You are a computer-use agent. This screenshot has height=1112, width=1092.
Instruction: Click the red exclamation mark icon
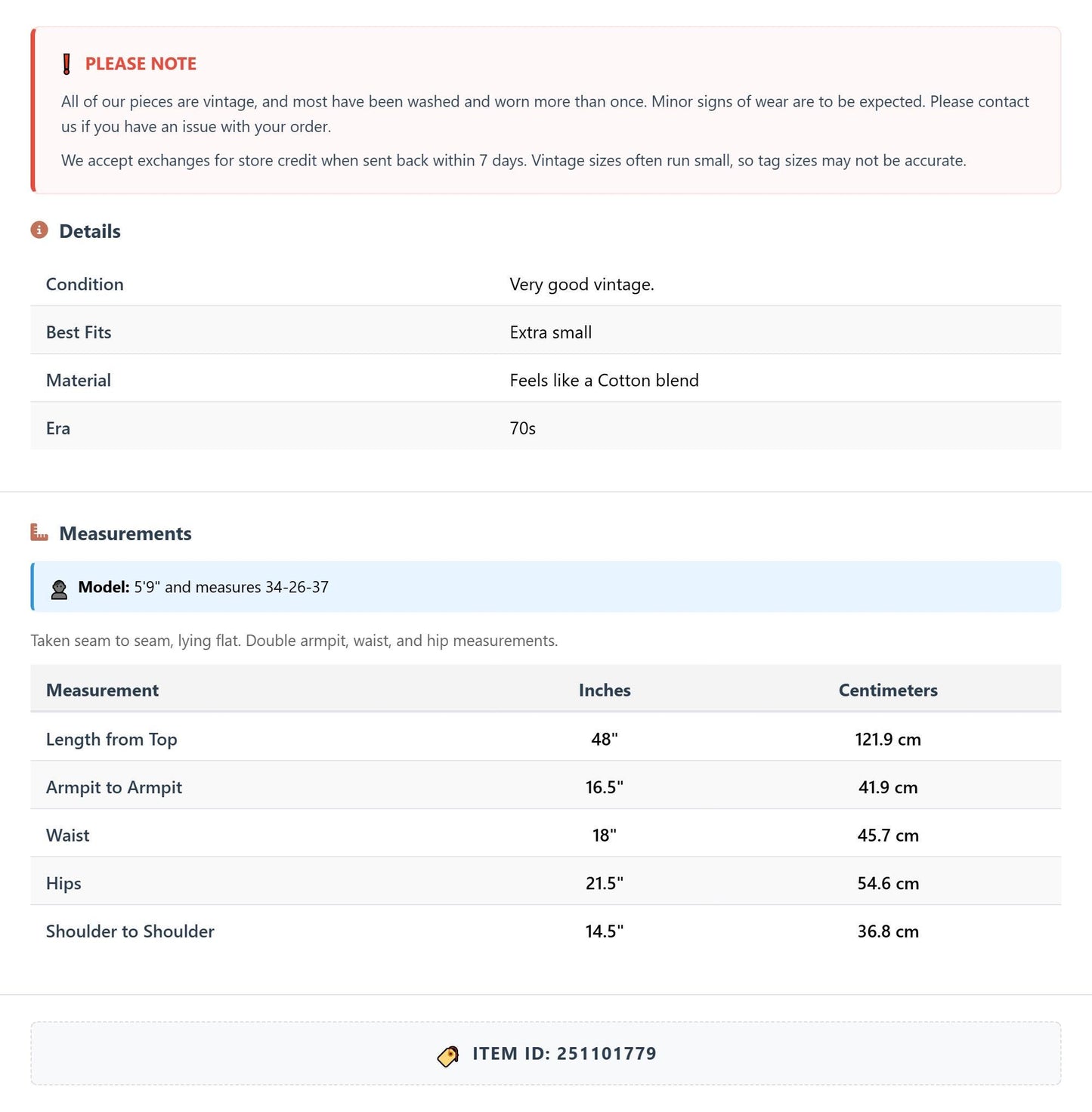[67, 64]
